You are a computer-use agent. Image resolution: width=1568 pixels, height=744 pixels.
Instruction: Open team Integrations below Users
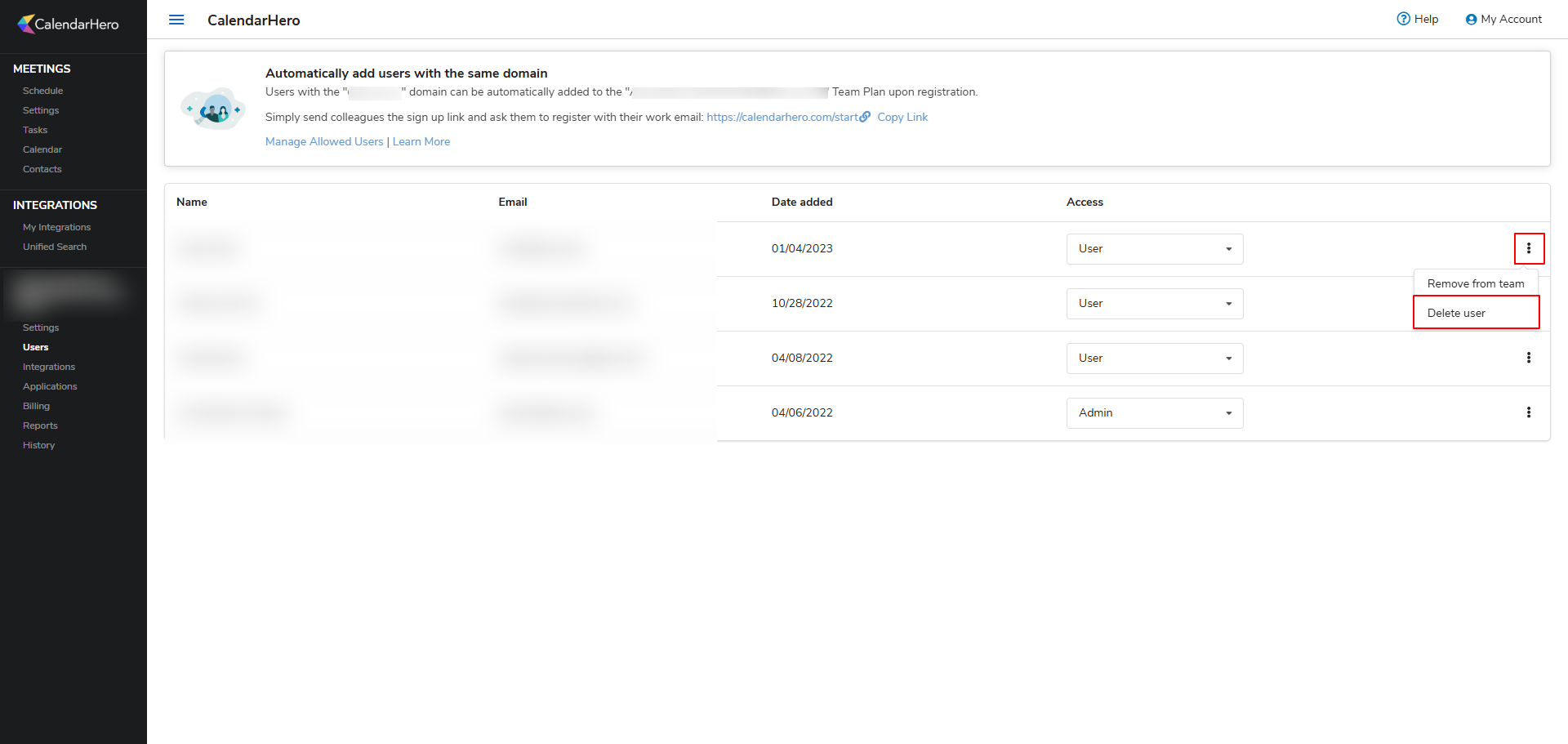point(49,367)
